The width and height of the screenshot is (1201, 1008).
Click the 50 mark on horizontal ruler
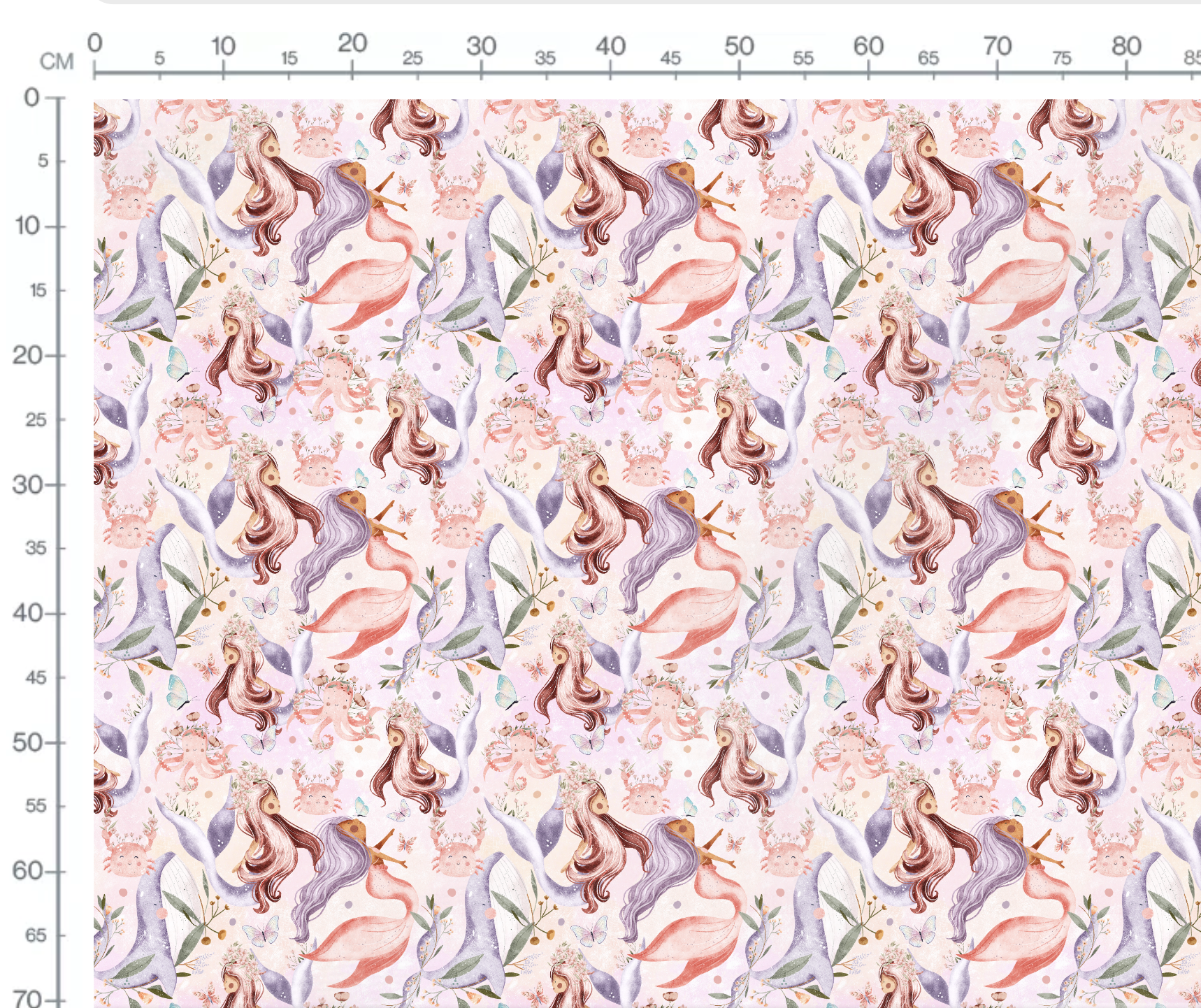[x=739, y=47]
